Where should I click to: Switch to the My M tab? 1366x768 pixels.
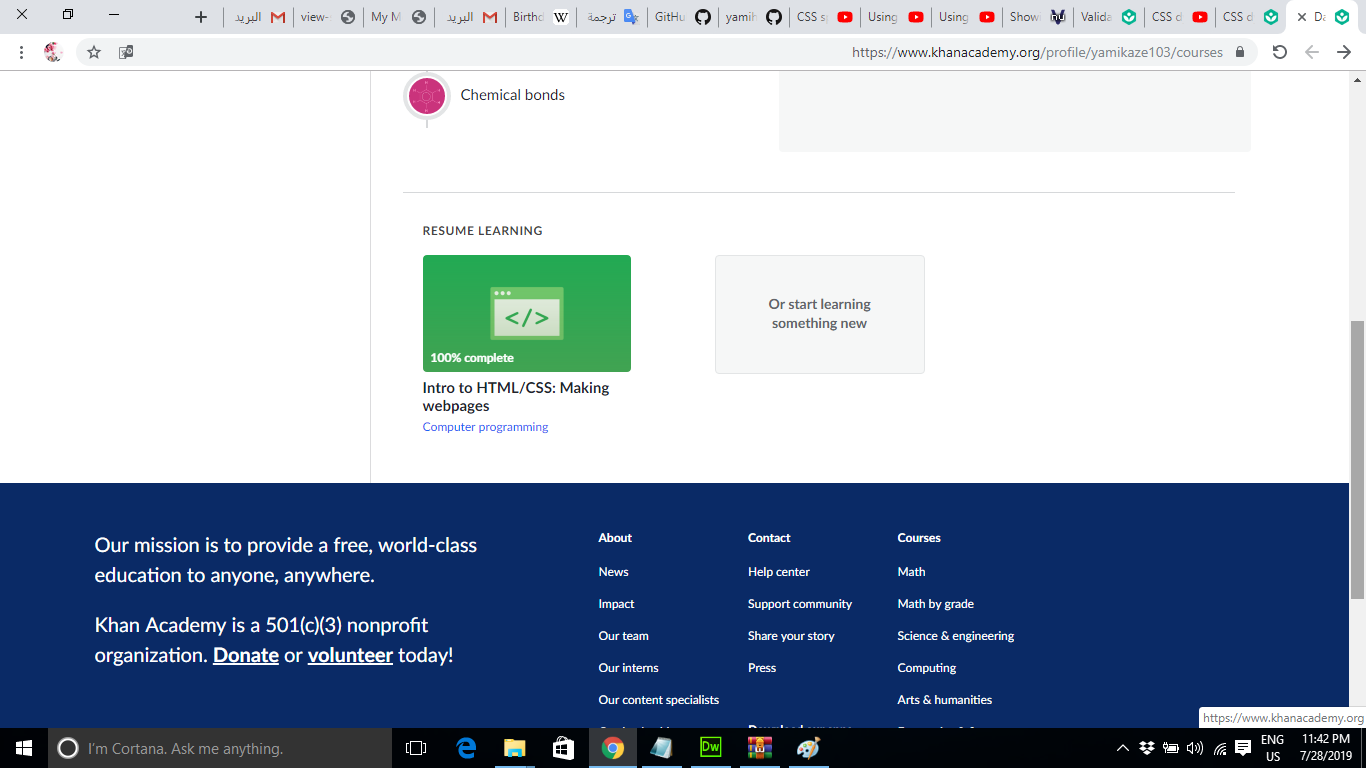pos(398,17)
